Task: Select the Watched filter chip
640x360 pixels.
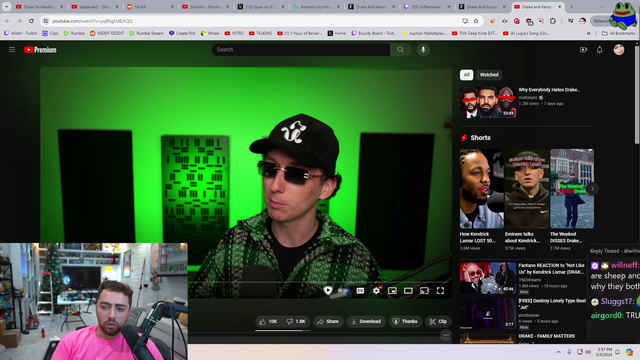Action: (489, 75)
